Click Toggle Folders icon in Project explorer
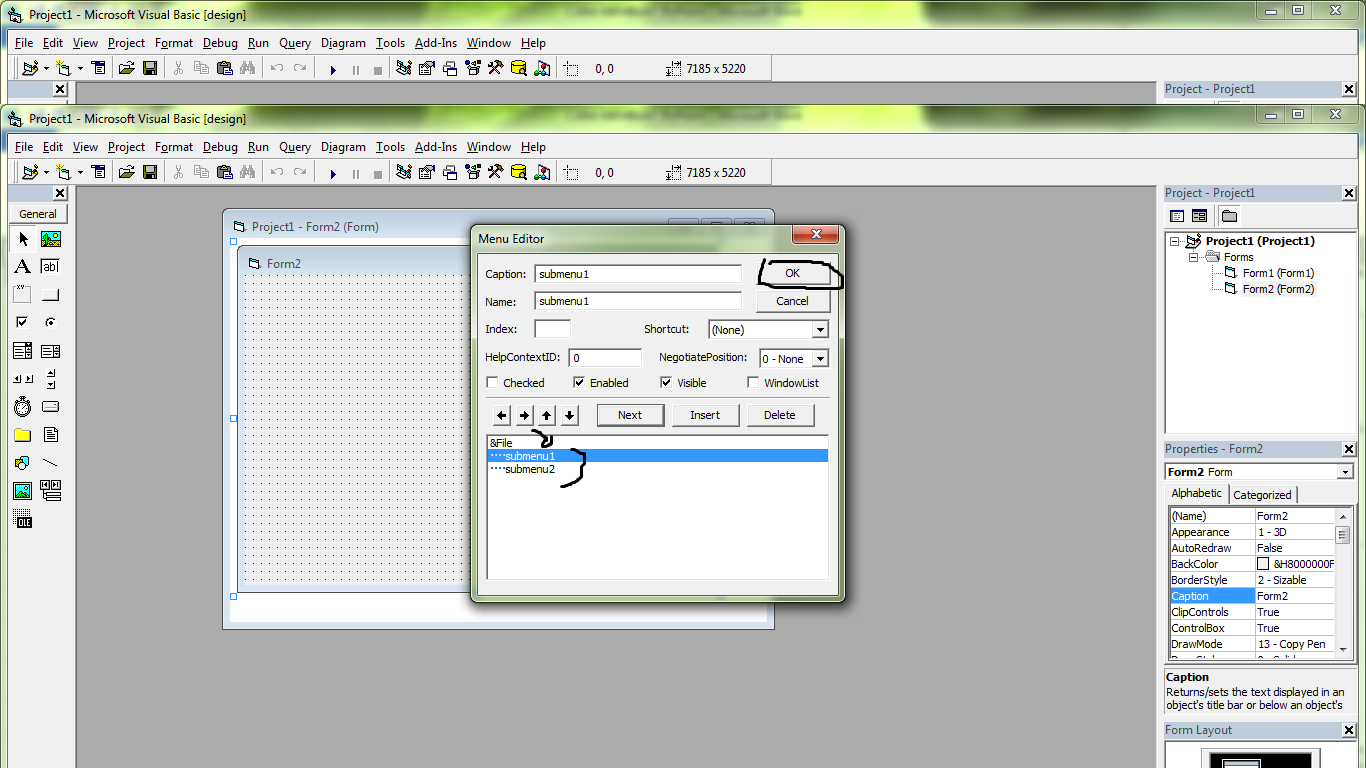 (1229, 216)
